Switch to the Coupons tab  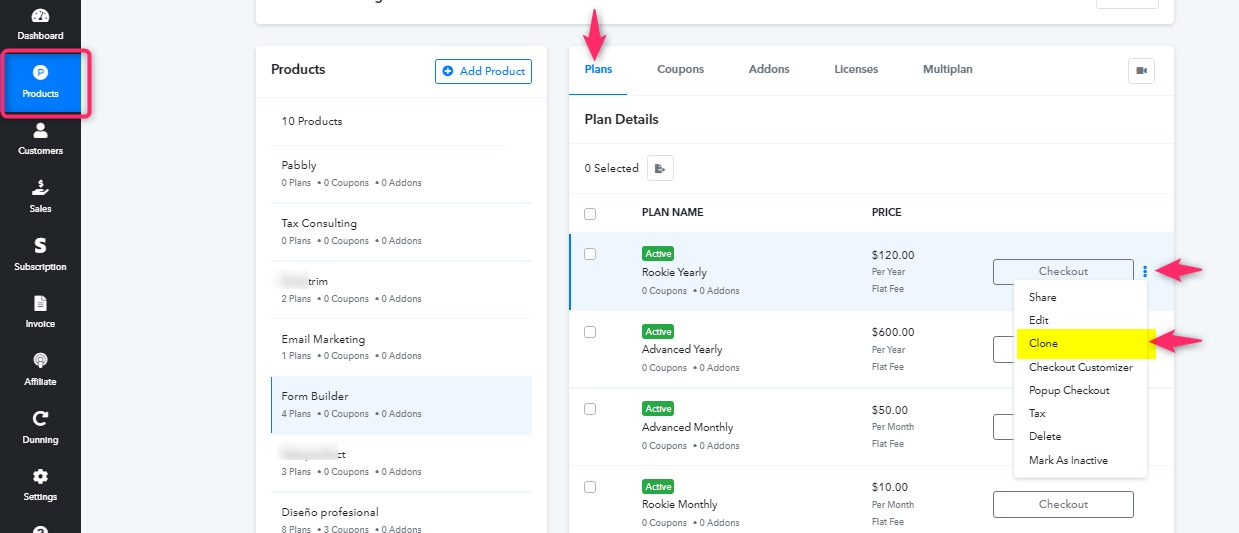680,70
